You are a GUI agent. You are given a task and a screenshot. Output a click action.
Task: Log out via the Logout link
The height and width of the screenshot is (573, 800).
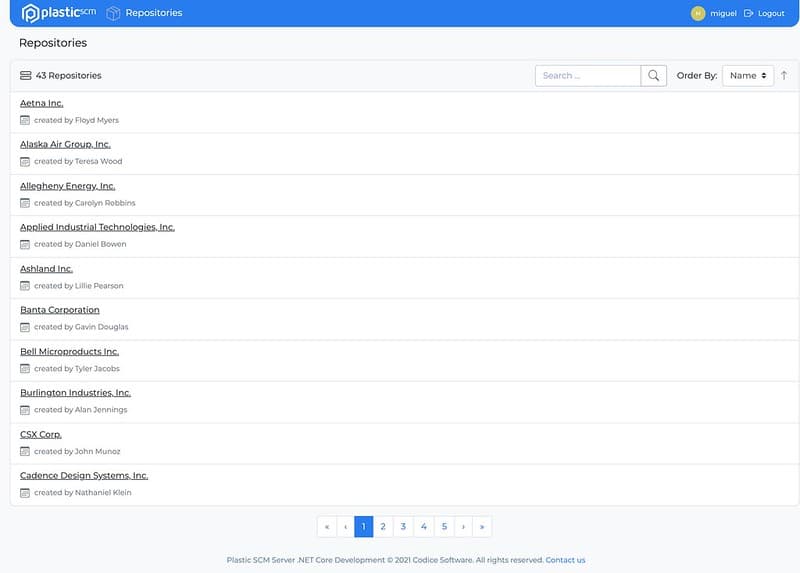click(x=770, y=13)
